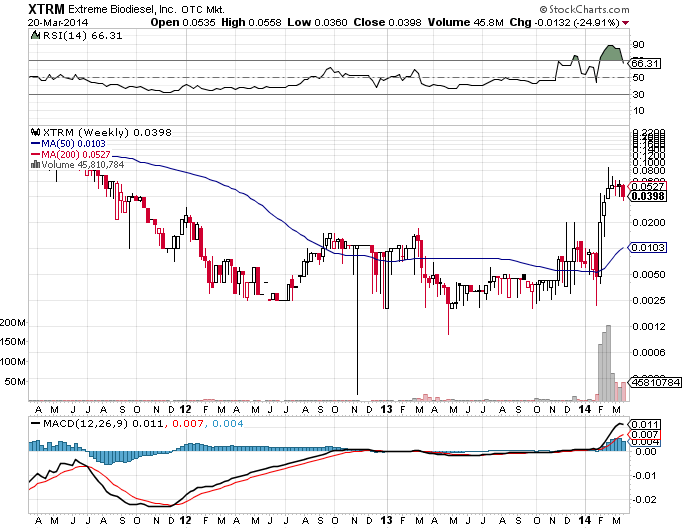Click the Extreme Biodiesel, Inc. company name
The height and width of the screenshot is (528, 687).
pos(122,9)
